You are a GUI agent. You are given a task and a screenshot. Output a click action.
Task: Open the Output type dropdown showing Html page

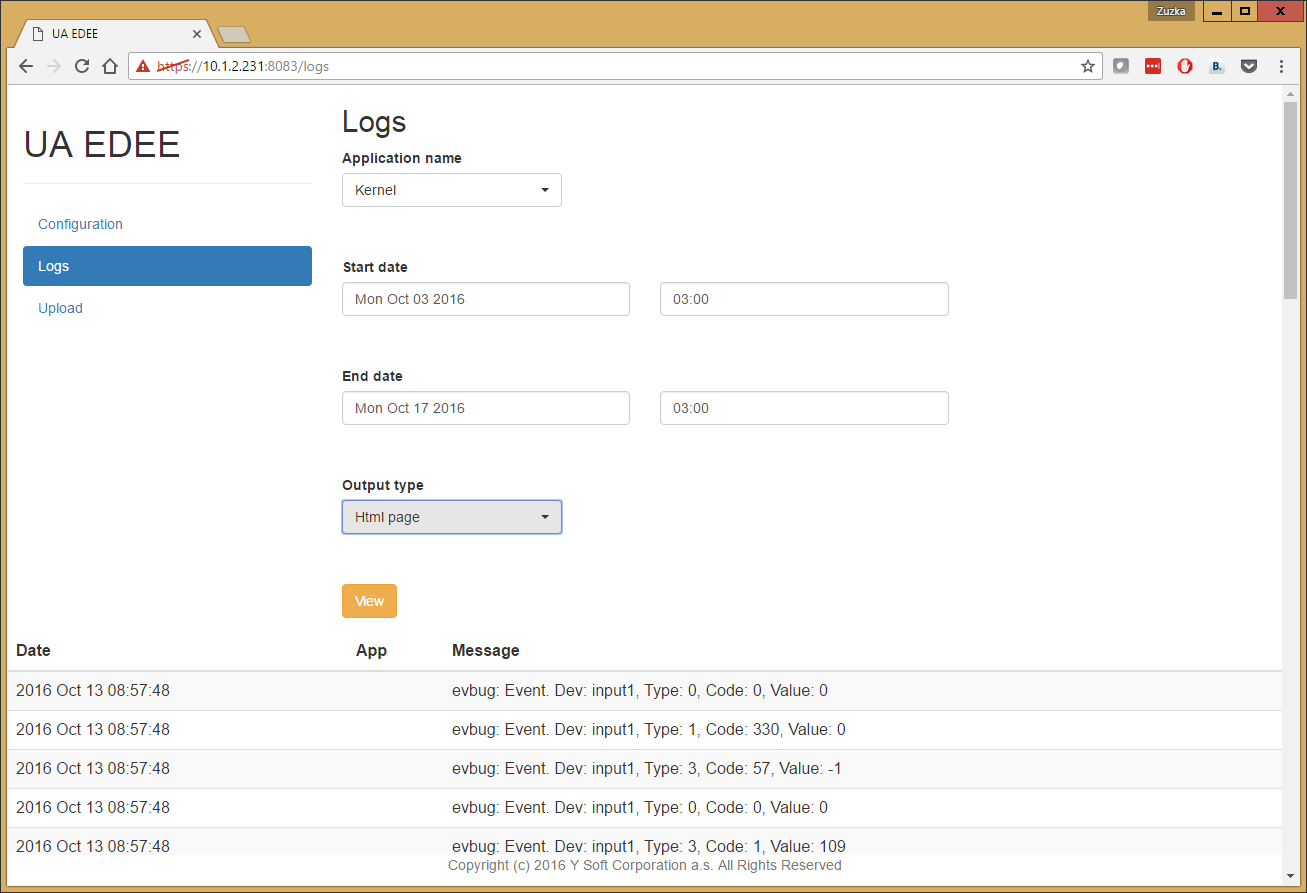452,517
